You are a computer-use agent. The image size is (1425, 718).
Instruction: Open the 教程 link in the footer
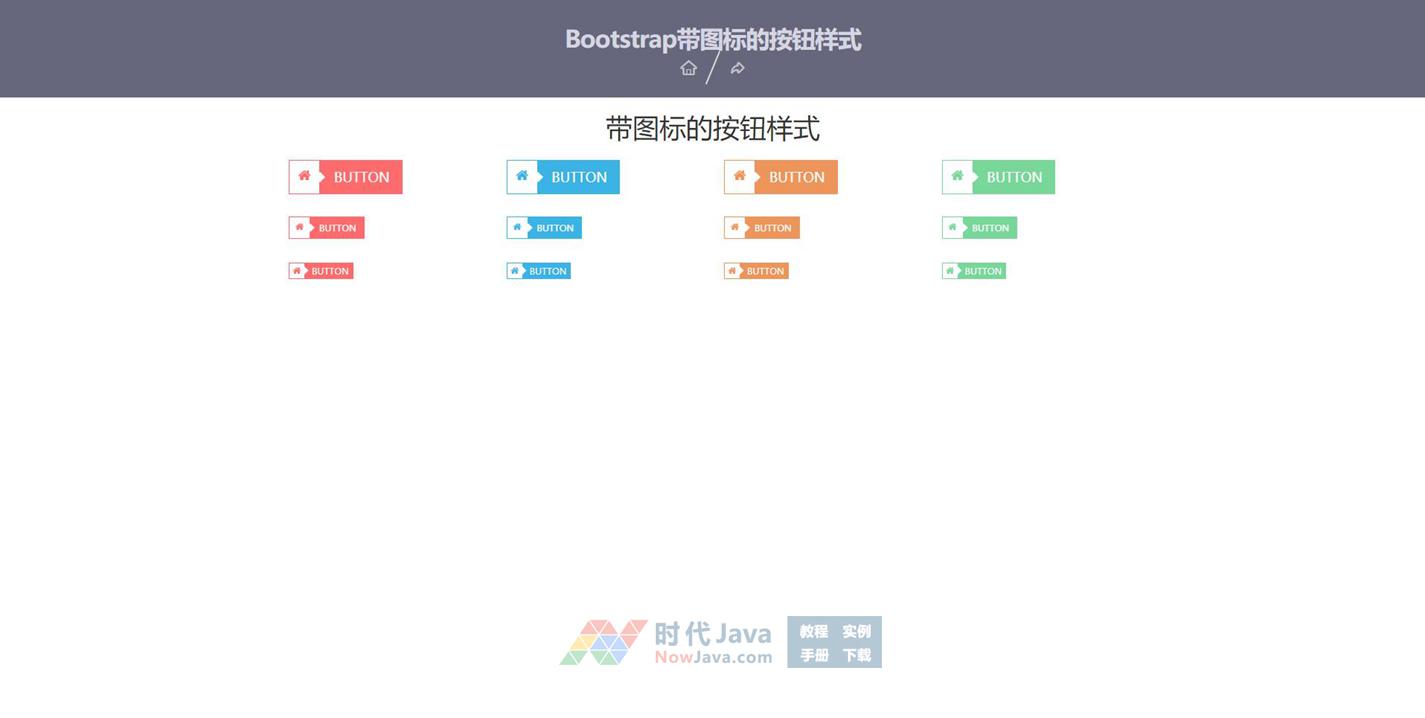coord(814,631)
